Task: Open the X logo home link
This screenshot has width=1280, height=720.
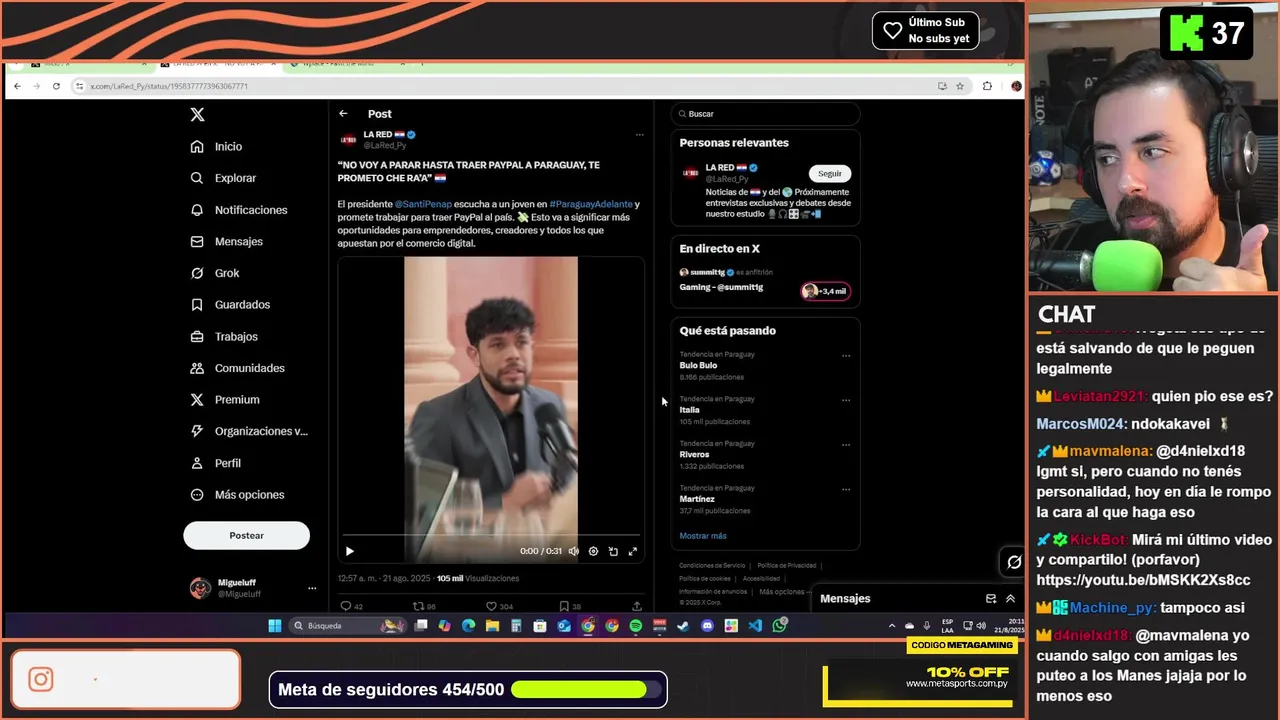Action: click(x=197, y=114)
